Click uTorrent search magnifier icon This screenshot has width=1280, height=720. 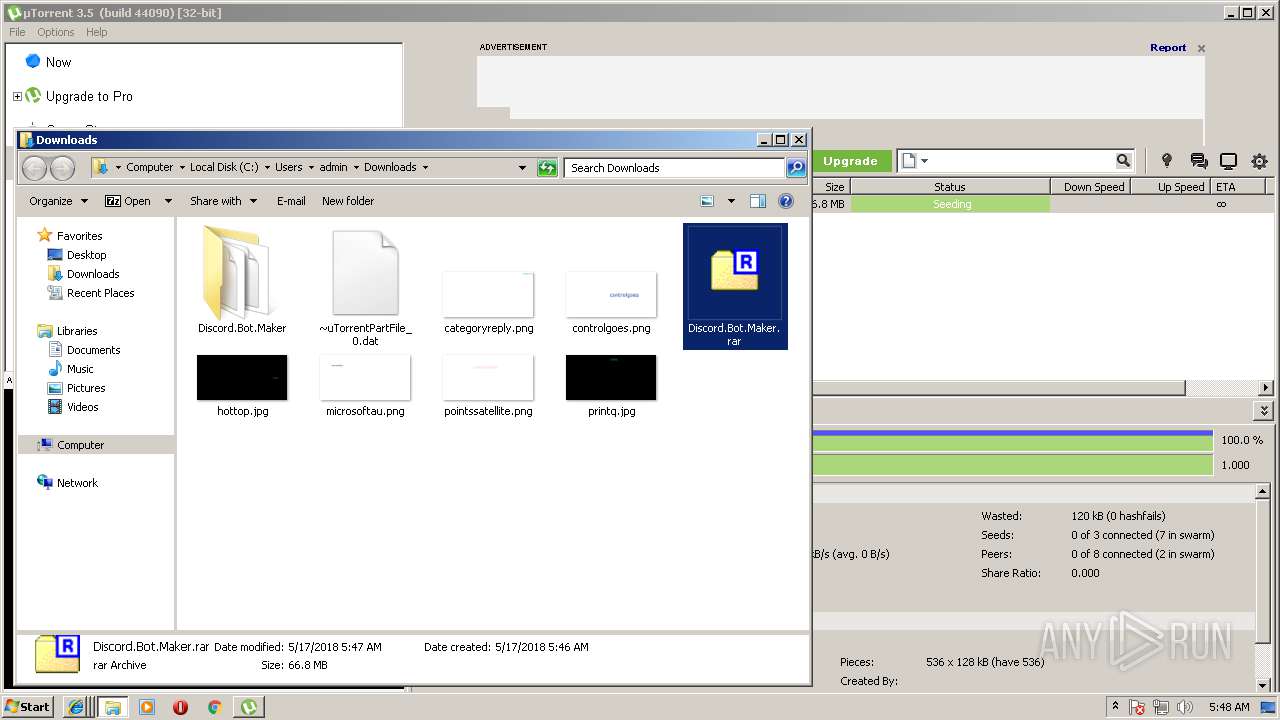(1123, 161)
